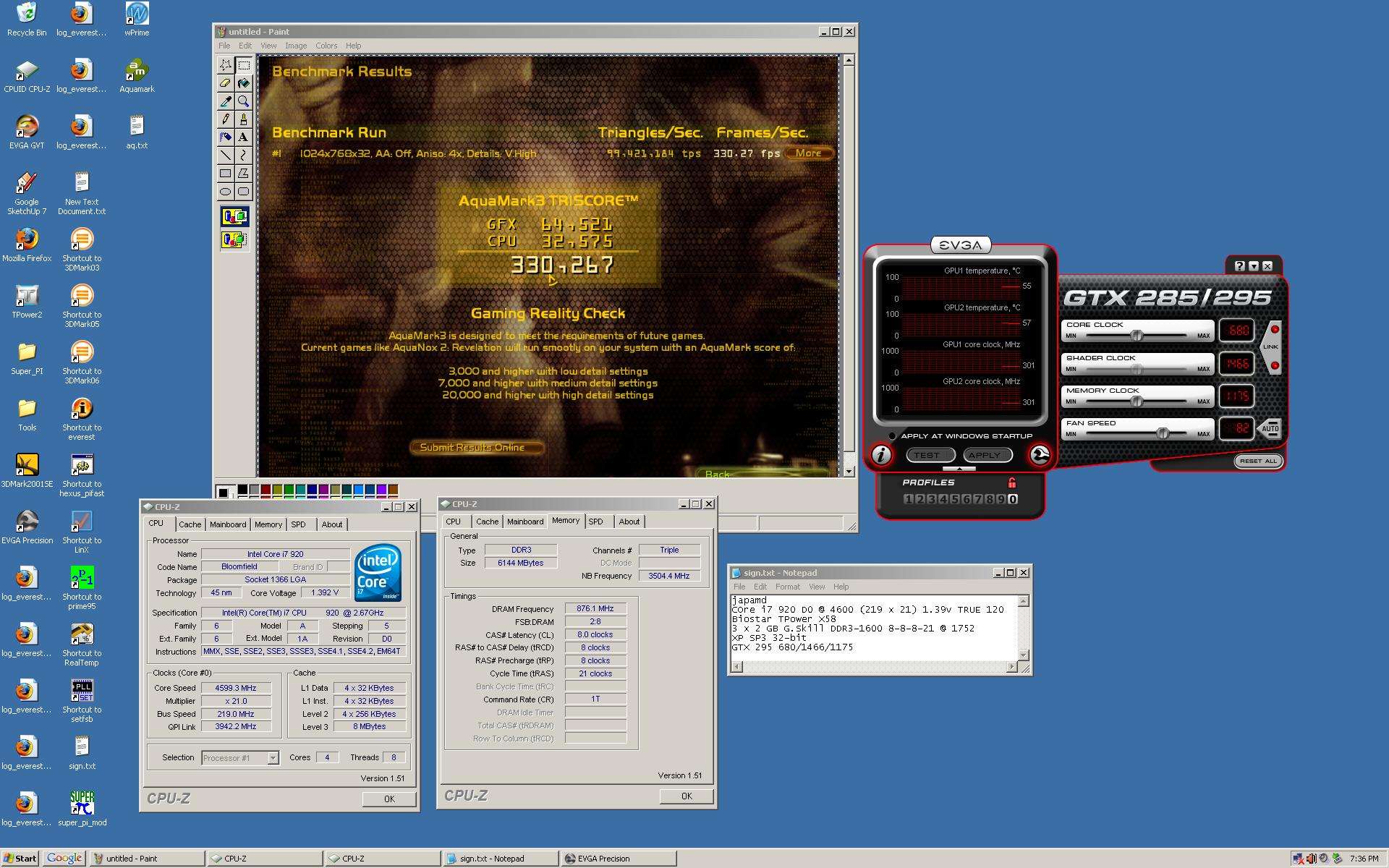Choose the transparent selection option in Paint toolbox

pos(234,239)
